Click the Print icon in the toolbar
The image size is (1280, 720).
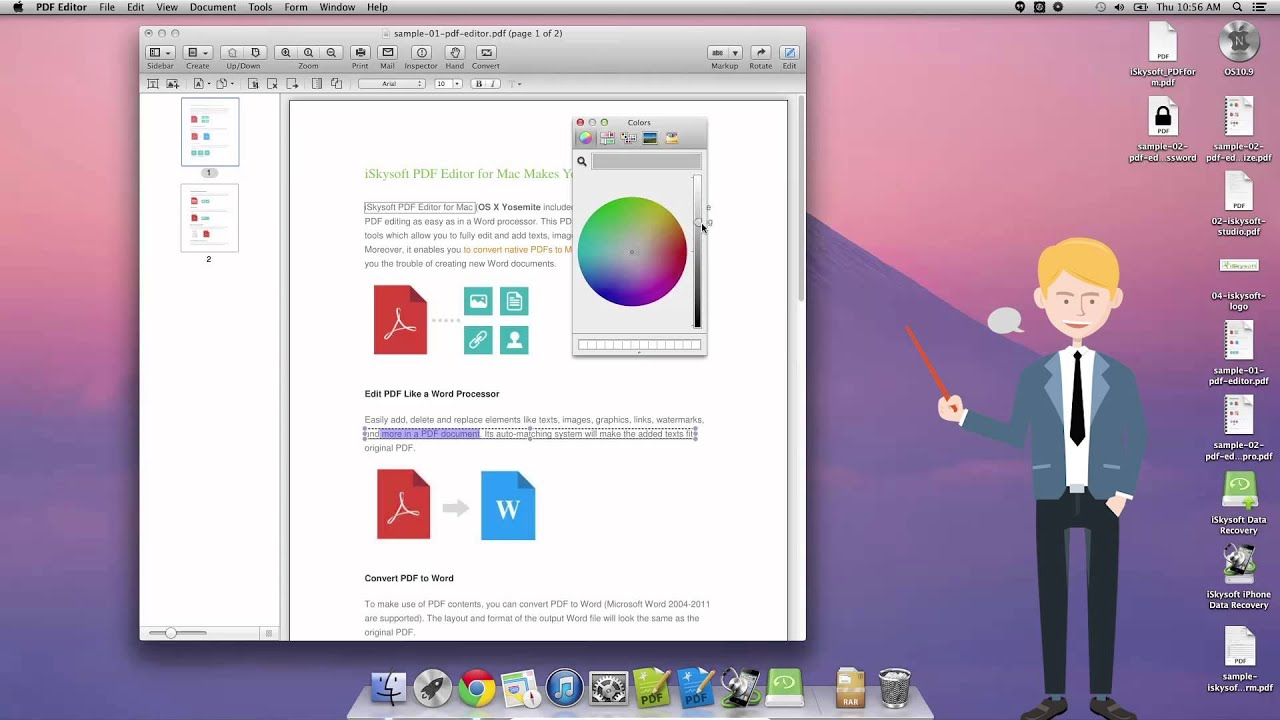pos(360,52)
